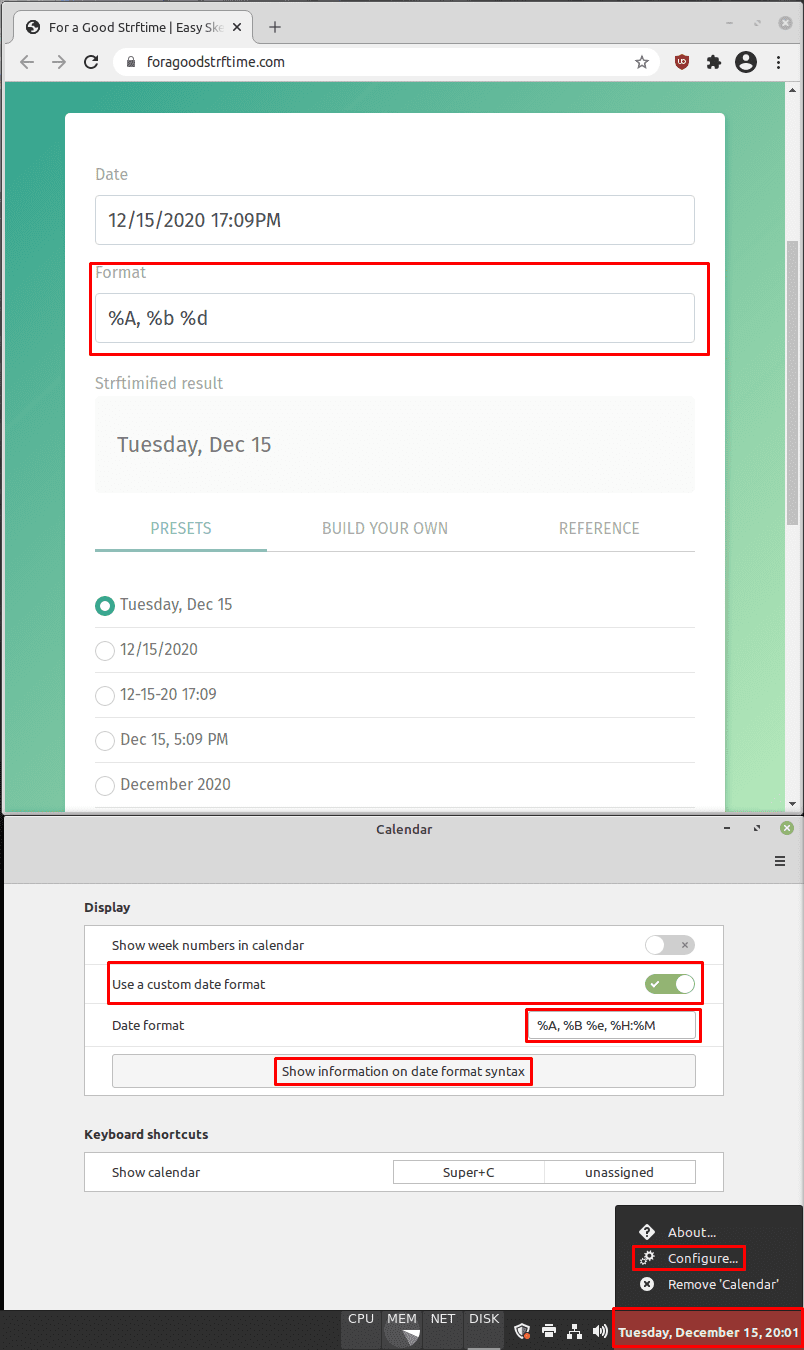Screen dimensions: 804x1350
Task: Open the printer tray icon
Action: point(548,1331)
